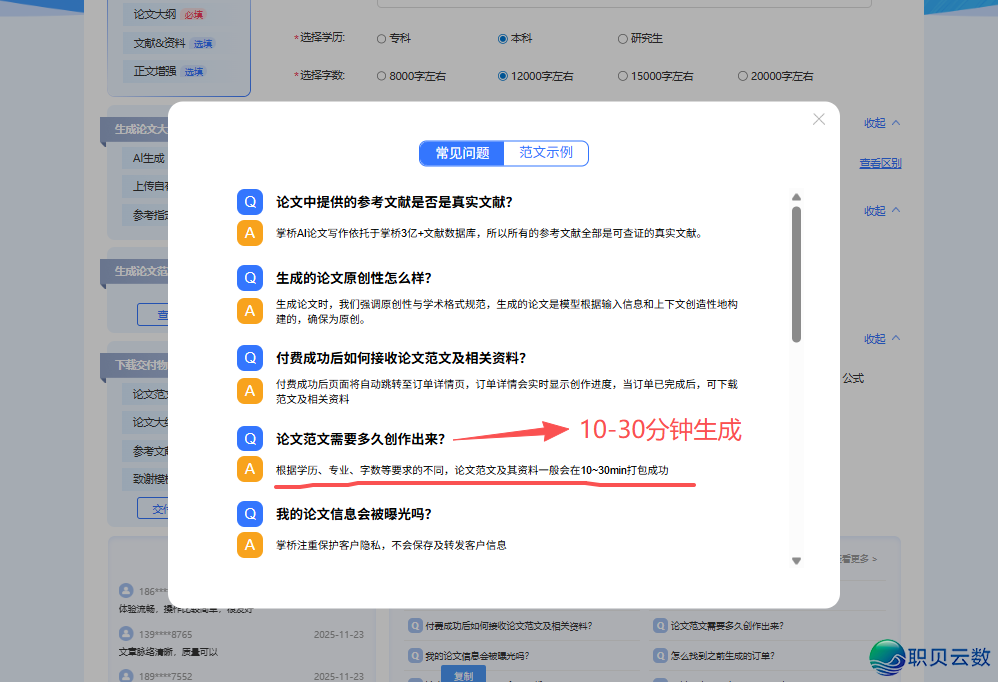Switch to the 范文示例 tab
Viewport: 998px width, 682px height.
point(546,153)
